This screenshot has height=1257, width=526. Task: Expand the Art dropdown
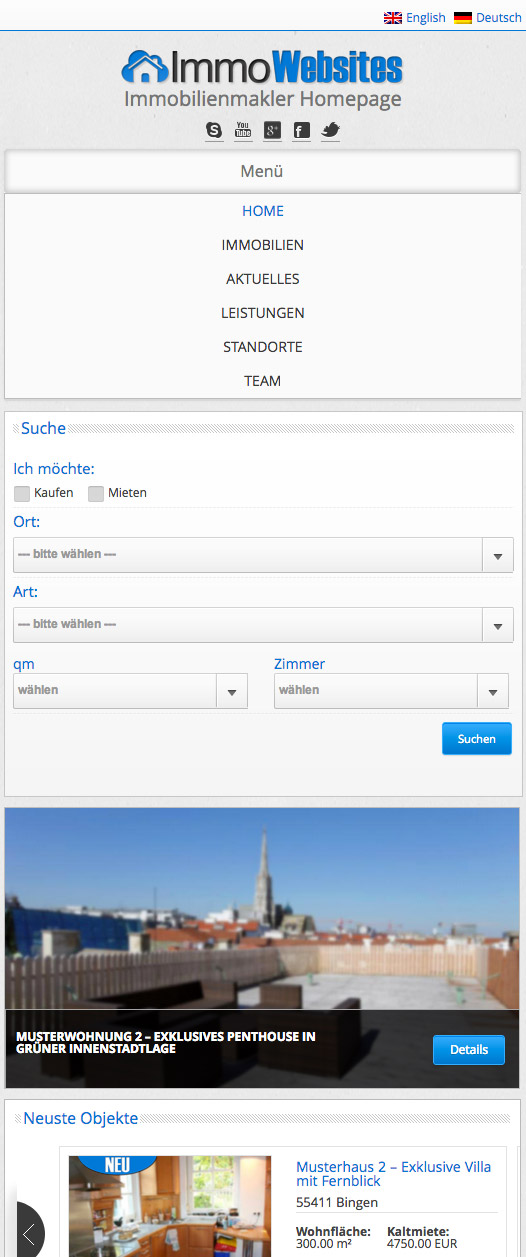(x=263, y=625)
